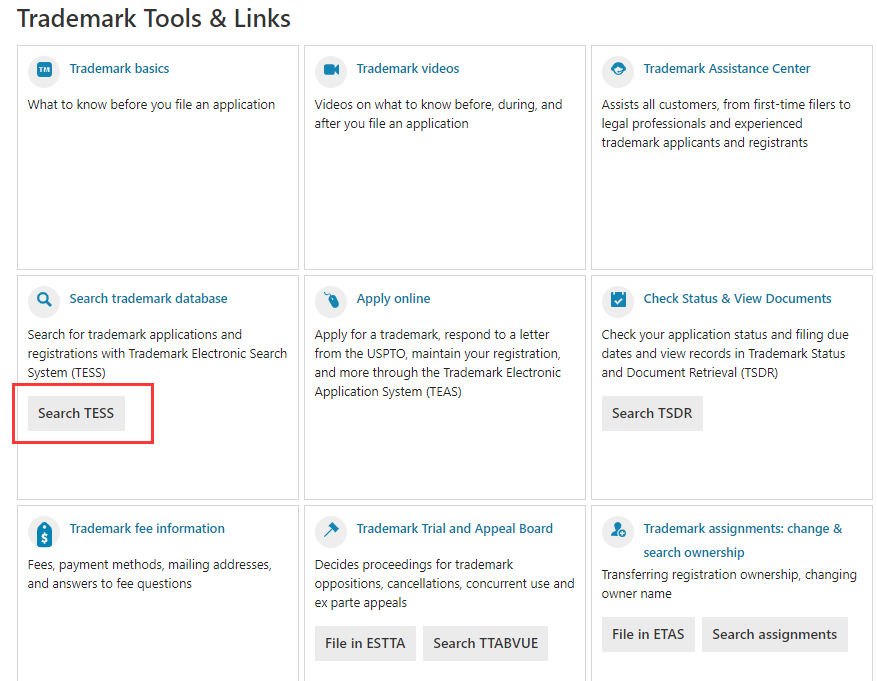Click the TEAS Apply online description text

pyautogui.click(x=437, y=363)
